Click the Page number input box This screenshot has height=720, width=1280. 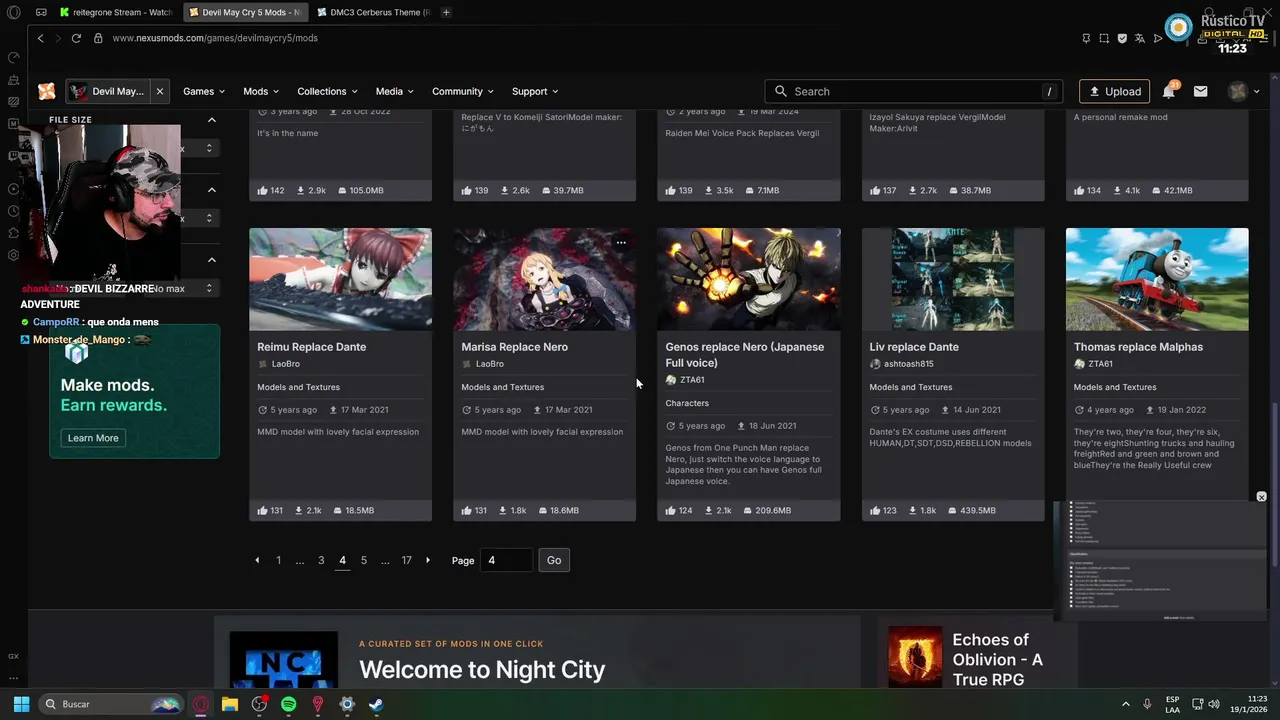(x=506, y=560)
